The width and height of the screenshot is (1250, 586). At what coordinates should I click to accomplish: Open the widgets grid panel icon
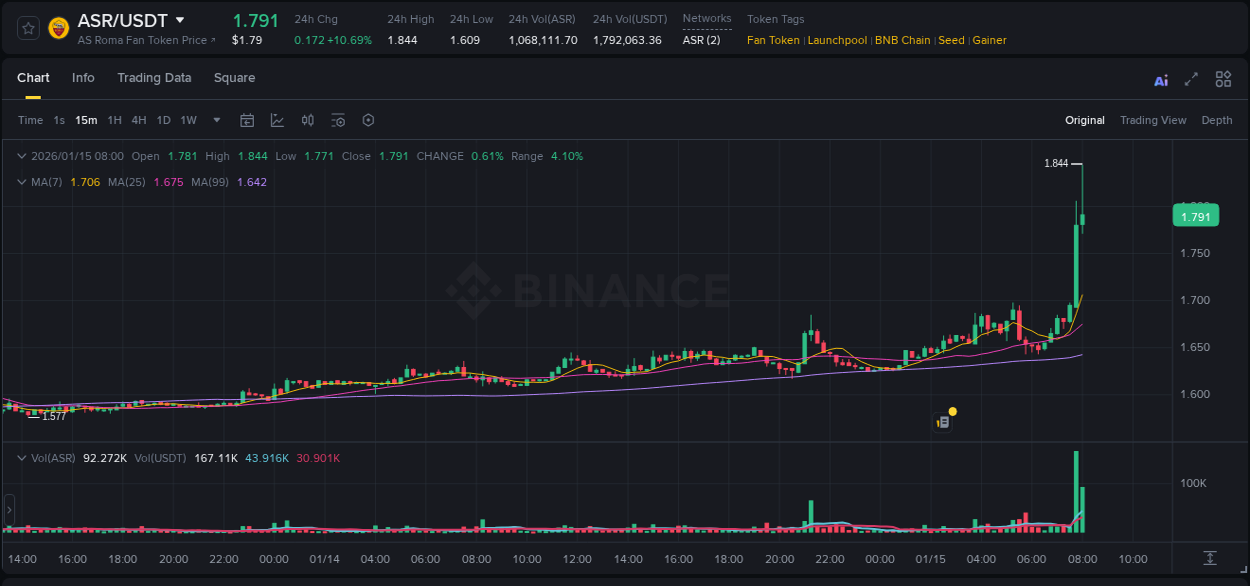1223,78
